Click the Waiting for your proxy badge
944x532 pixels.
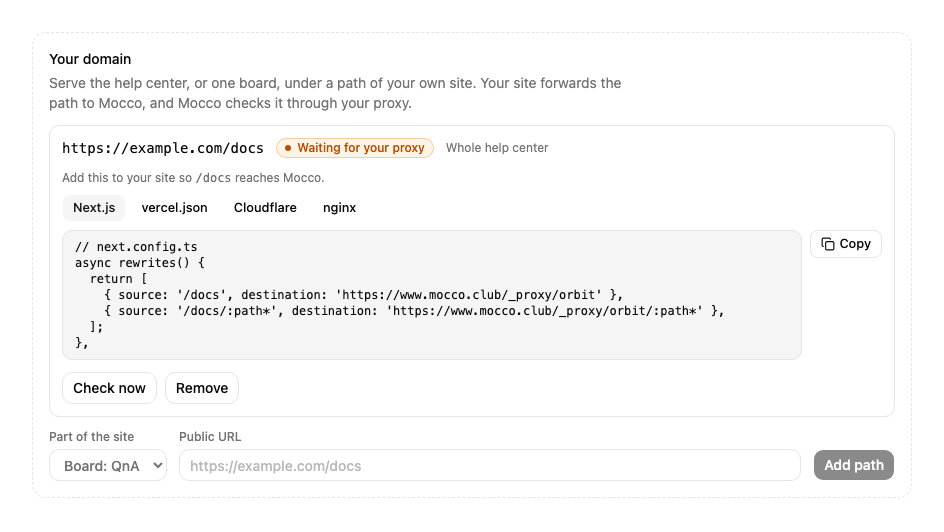(x=355, y=148)
